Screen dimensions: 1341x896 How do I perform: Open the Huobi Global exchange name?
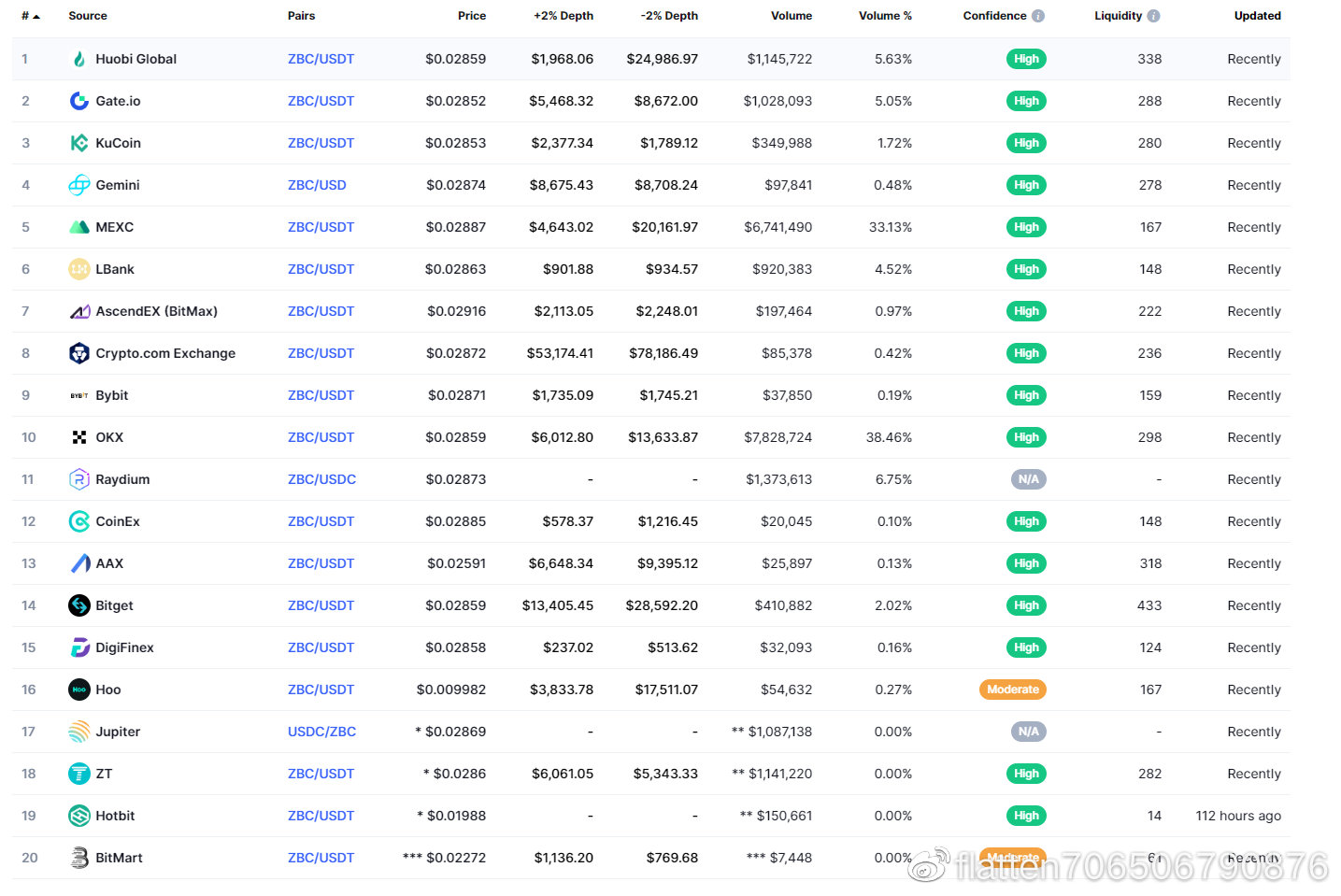pyautogui.click(x=136, y=59)
